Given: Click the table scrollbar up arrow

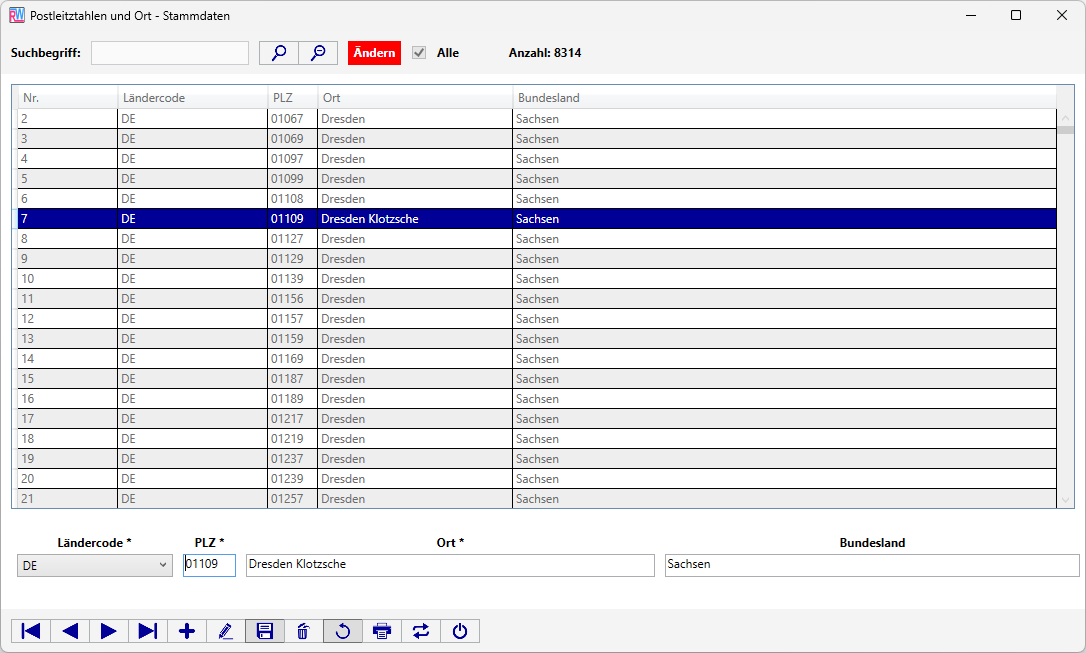Looking at the screenshot, I should pyautogui.click(x=1065, y=118).
